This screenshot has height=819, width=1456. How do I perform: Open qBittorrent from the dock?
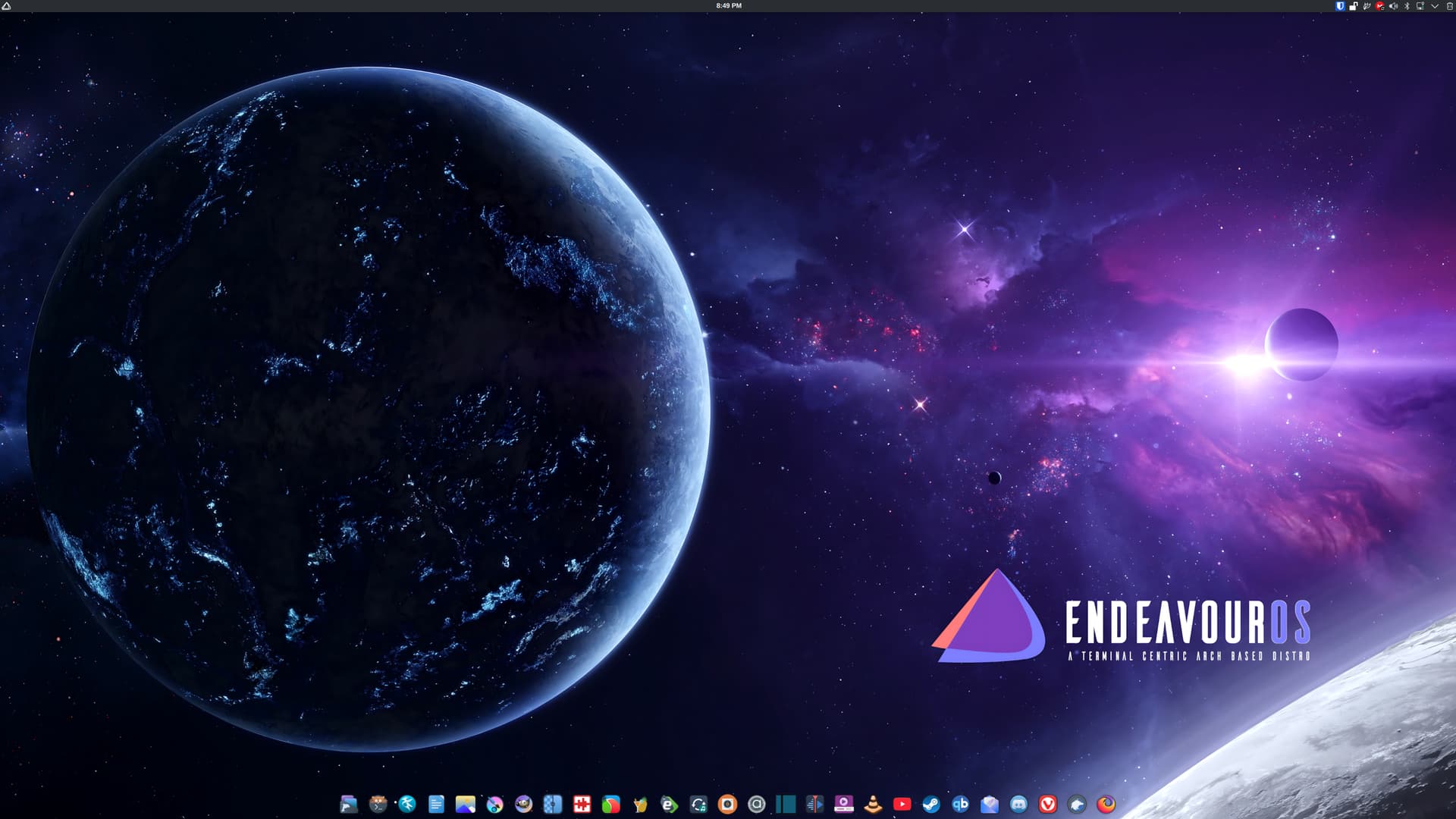pos(960,805)
